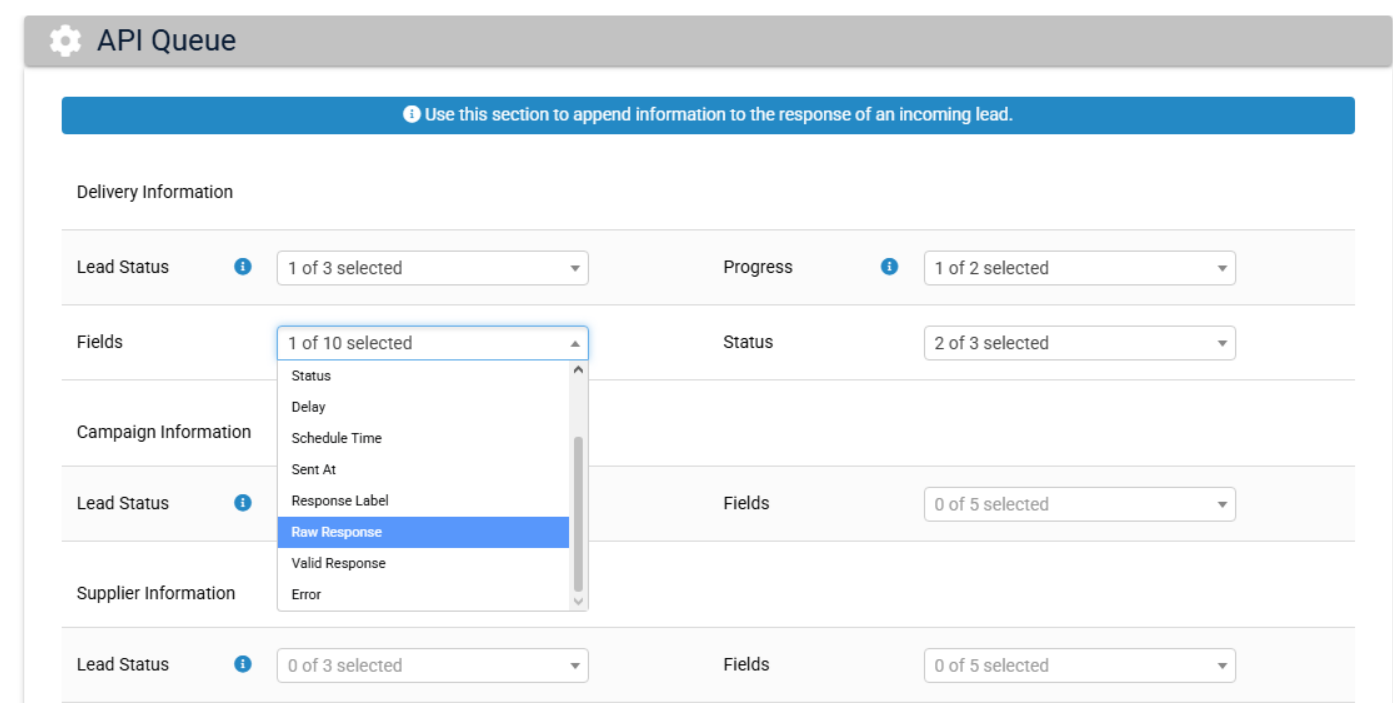1393x703 pixels.
Task: Click info icon next to Delivery Lead Status
Action: point(242,267)
